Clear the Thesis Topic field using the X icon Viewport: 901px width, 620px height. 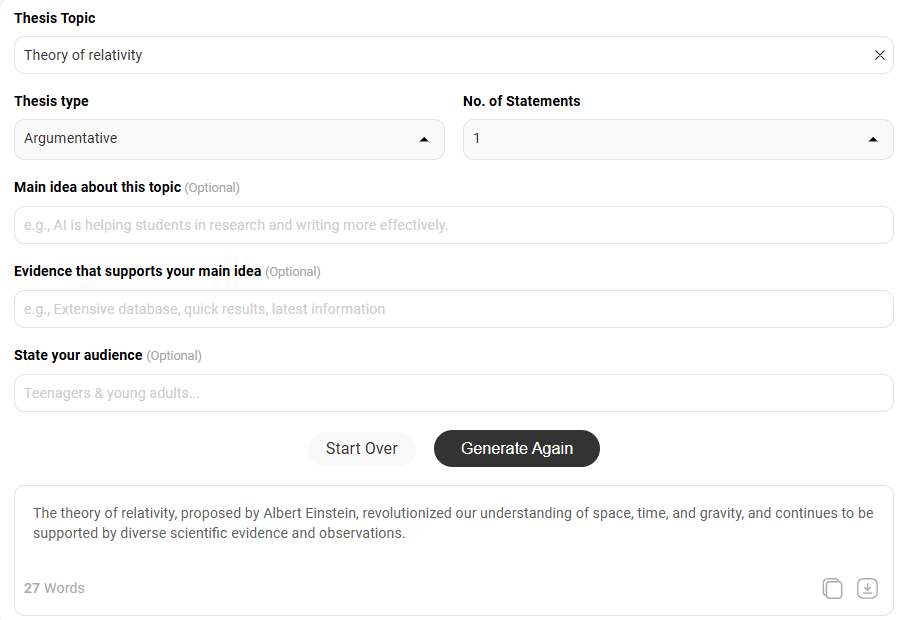pos(879,55)
